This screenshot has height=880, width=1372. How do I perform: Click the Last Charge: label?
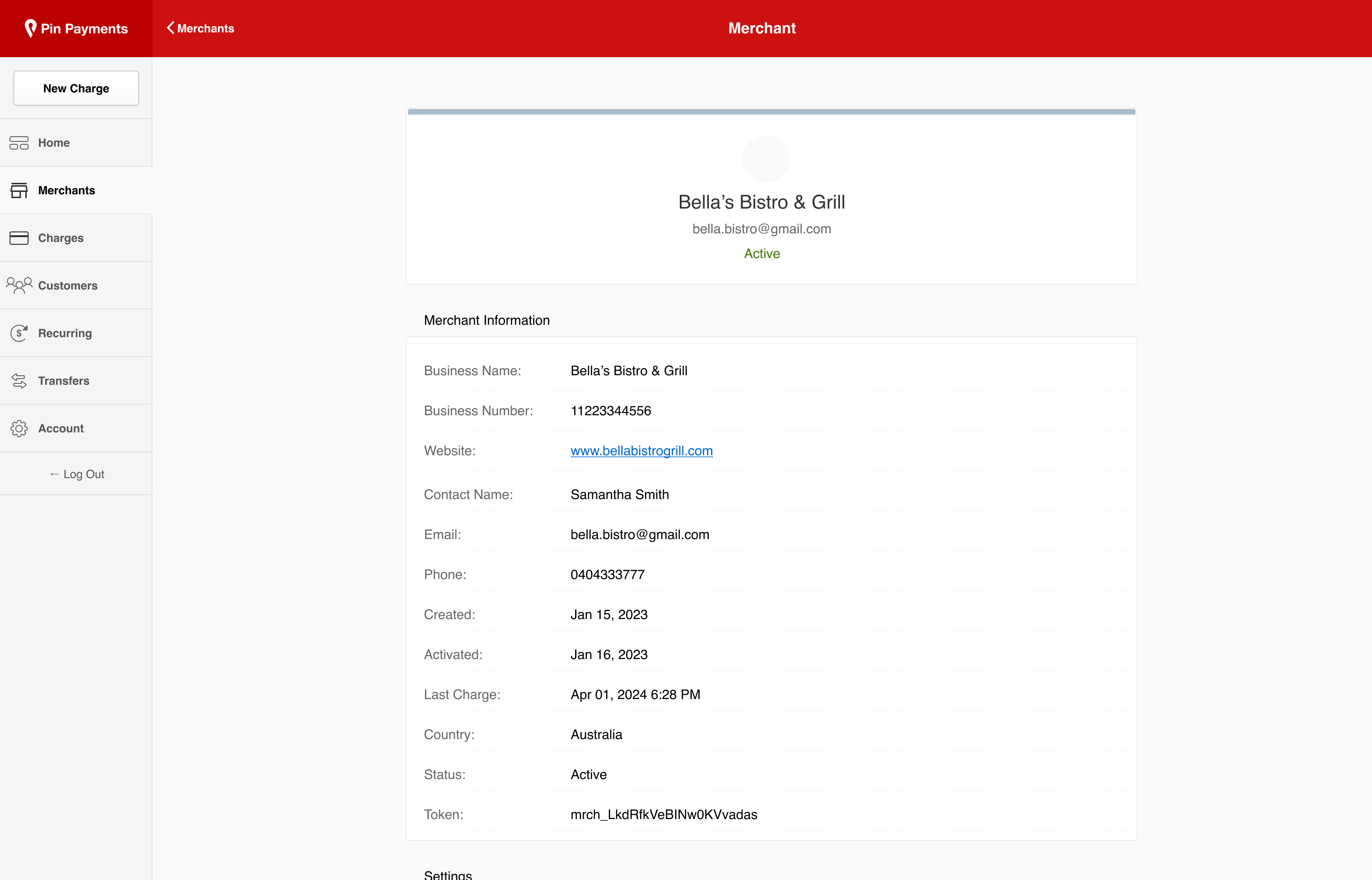462,694
